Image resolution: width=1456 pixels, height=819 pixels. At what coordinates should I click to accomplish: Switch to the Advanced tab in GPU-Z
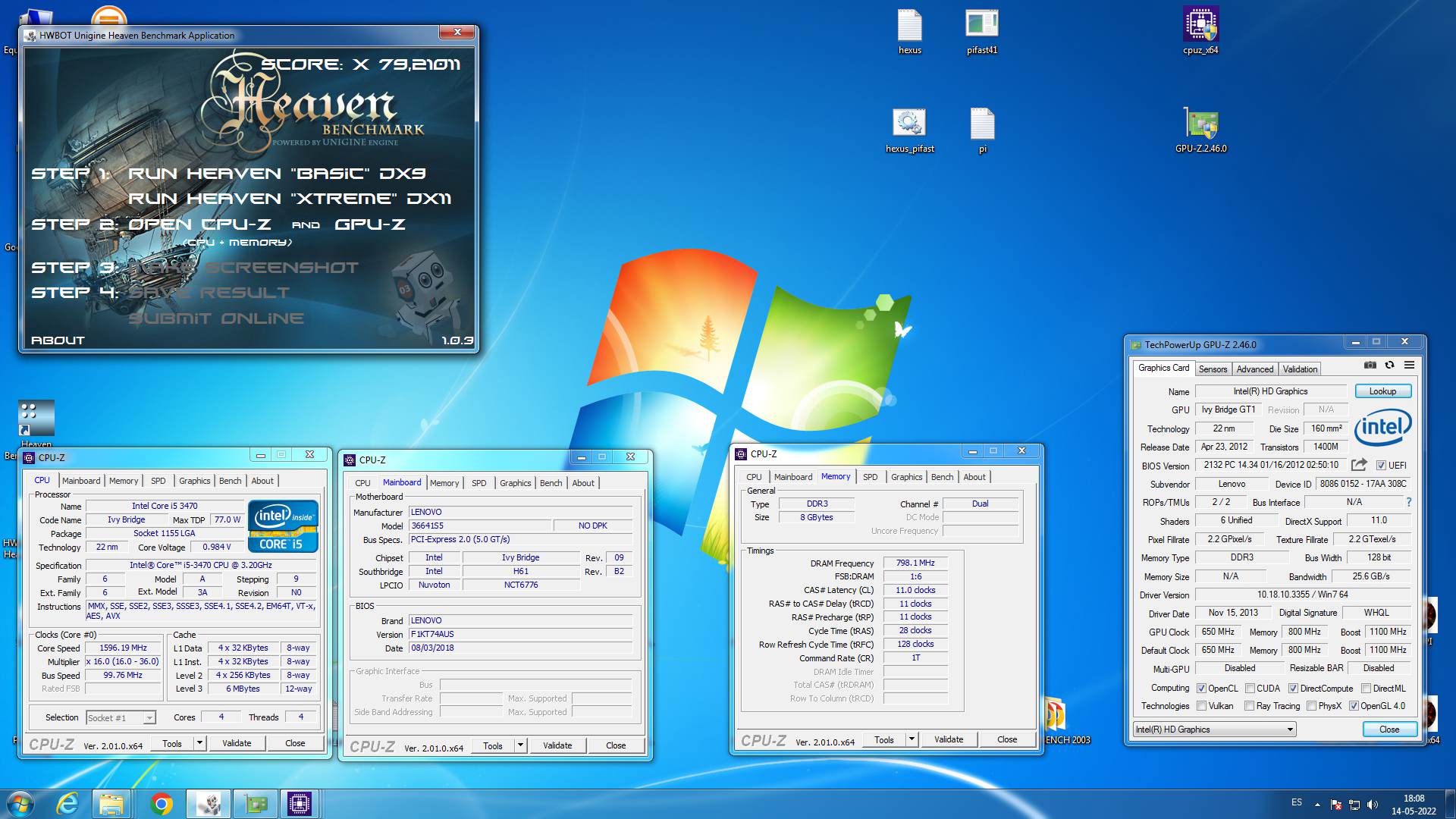pyautogui.click(x=1254, y=369)
